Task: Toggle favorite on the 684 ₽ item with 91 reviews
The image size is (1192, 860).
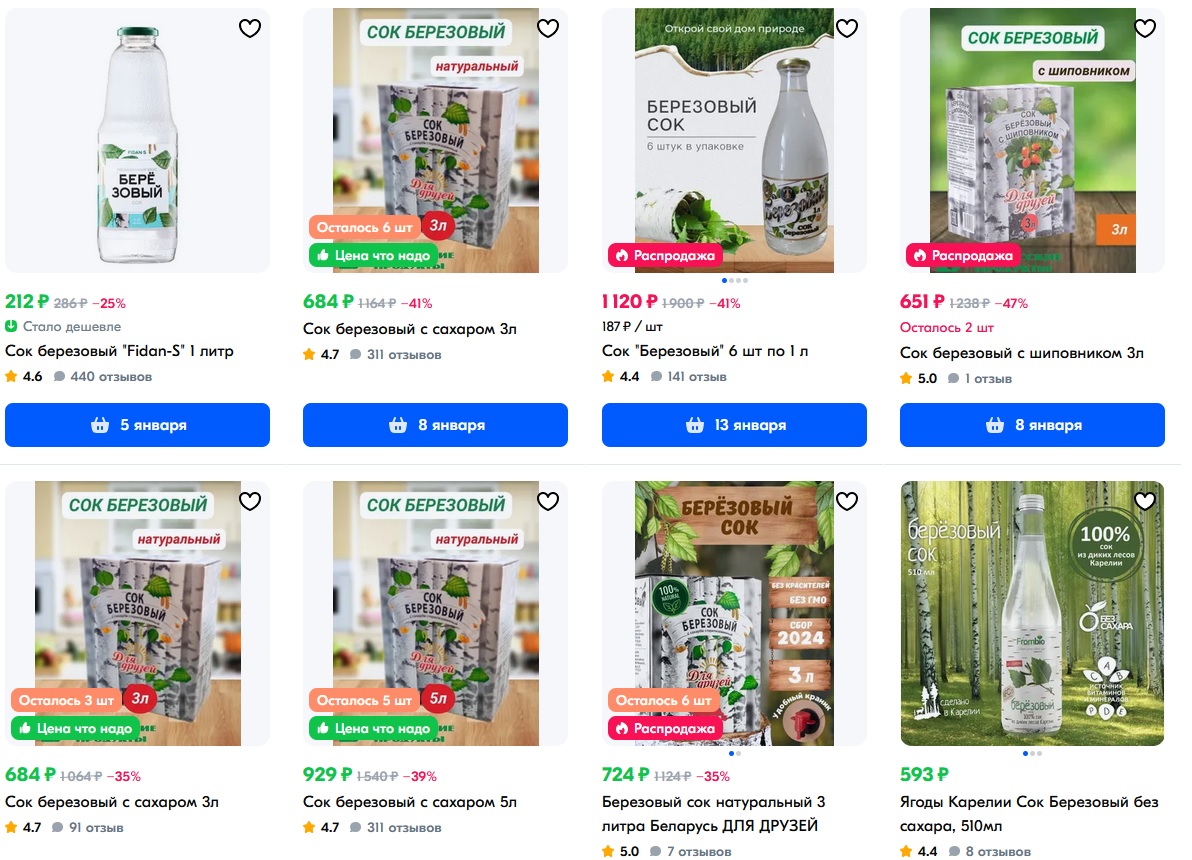Action: [x=249, y=501]
